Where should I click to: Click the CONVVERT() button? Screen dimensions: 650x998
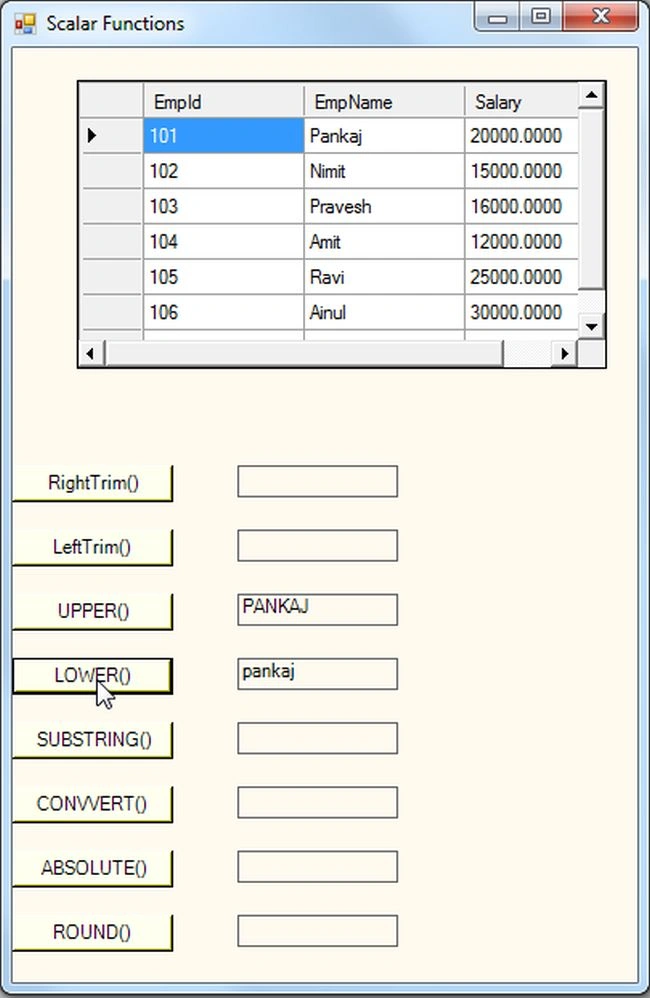coord(92,805)
